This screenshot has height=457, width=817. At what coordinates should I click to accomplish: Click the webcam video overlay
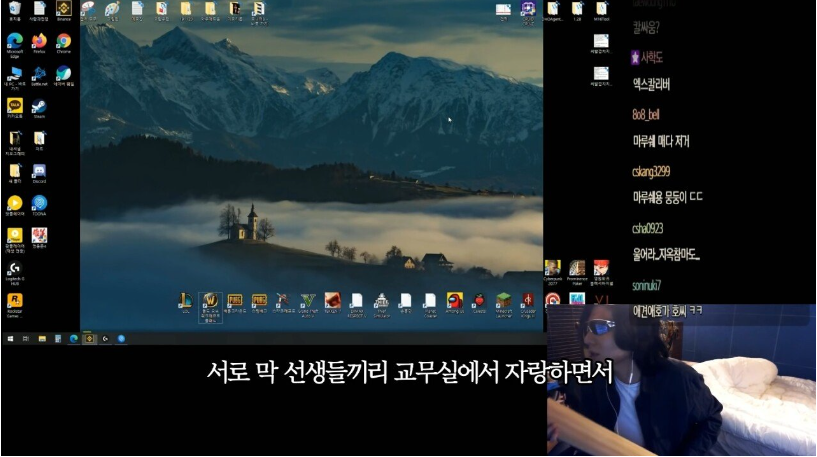click(x=682, y=380)
